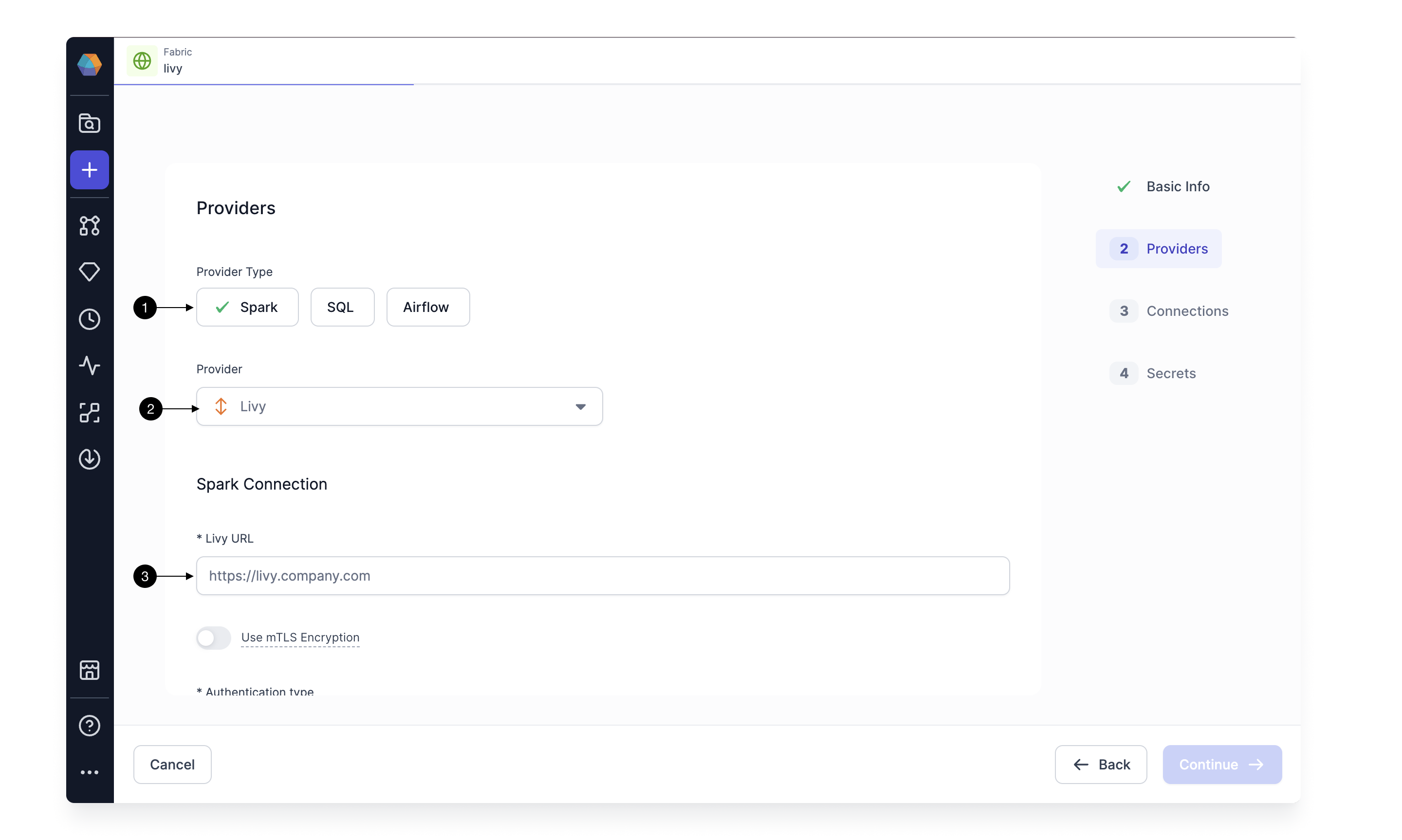Click the camera/snapshot icon in sidebar

tap(89, 122)
